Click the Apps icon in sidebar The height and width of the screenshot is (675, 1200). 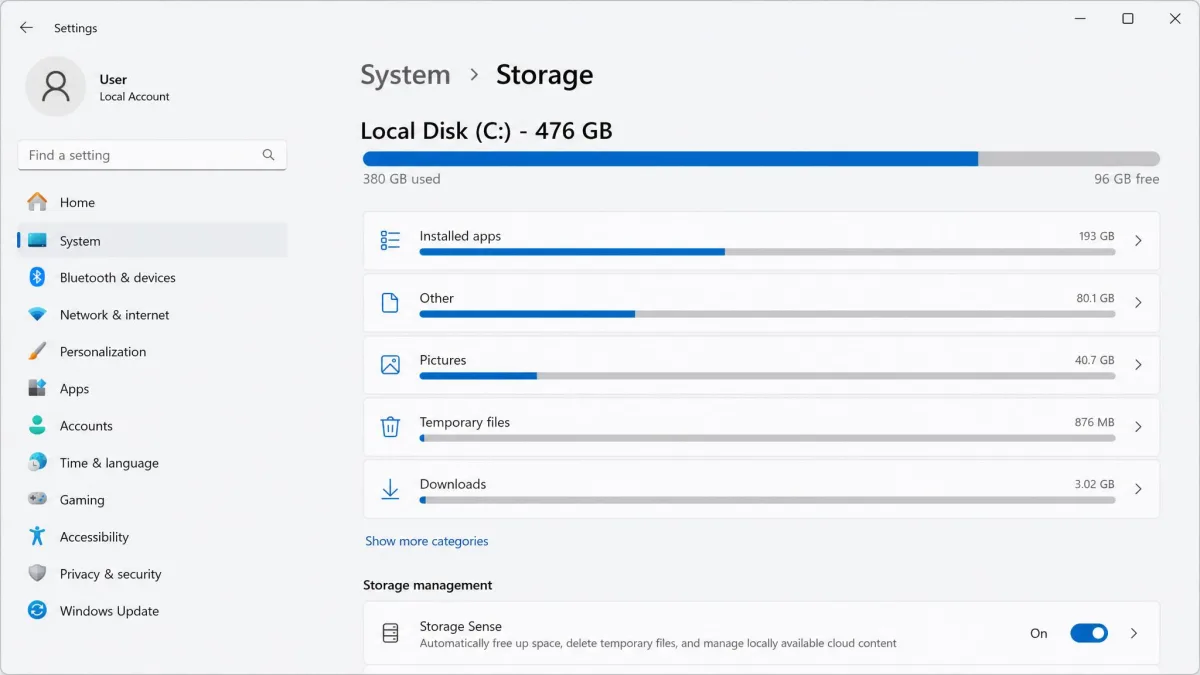pos(37,388)
